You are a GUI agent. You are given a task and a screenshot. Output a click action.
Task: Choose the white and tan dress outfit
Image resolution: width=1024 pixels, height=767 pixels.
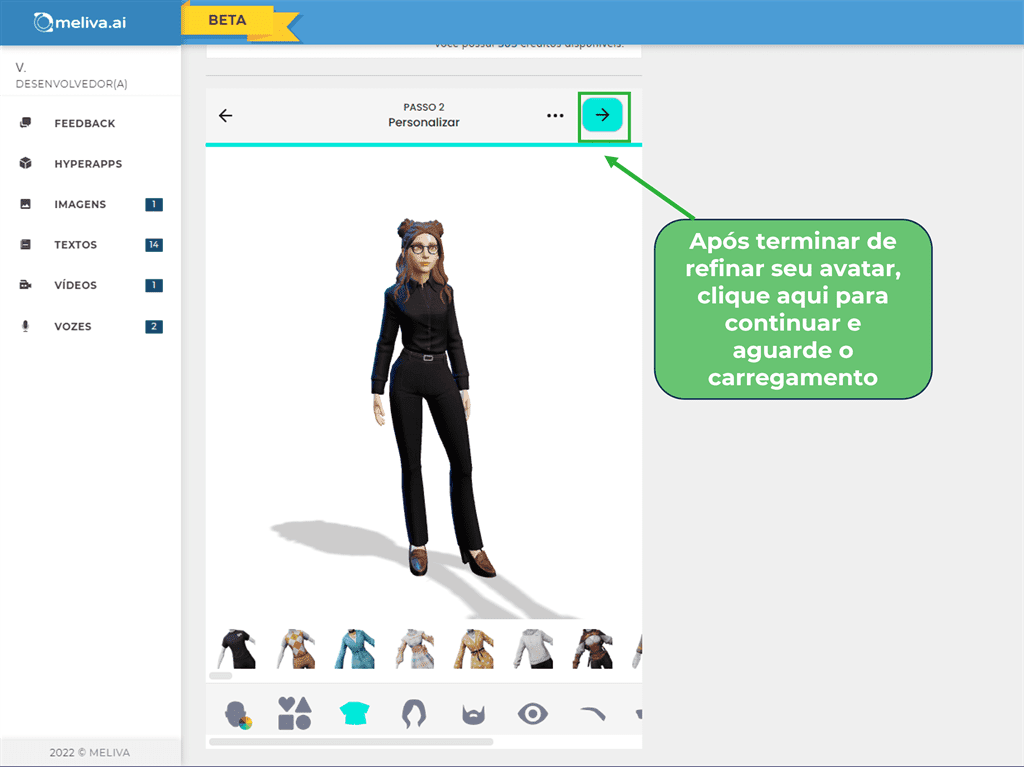[x=415, y=649]
